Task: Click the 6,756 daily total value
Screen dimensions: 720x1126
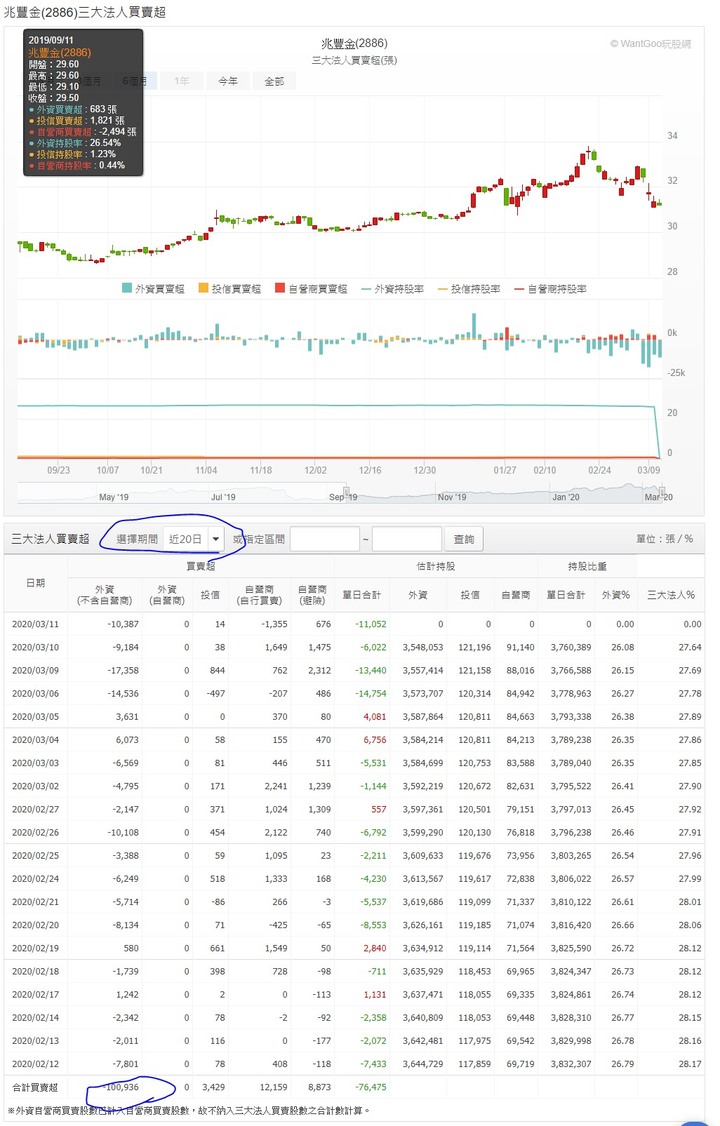Action: [375, 740]
